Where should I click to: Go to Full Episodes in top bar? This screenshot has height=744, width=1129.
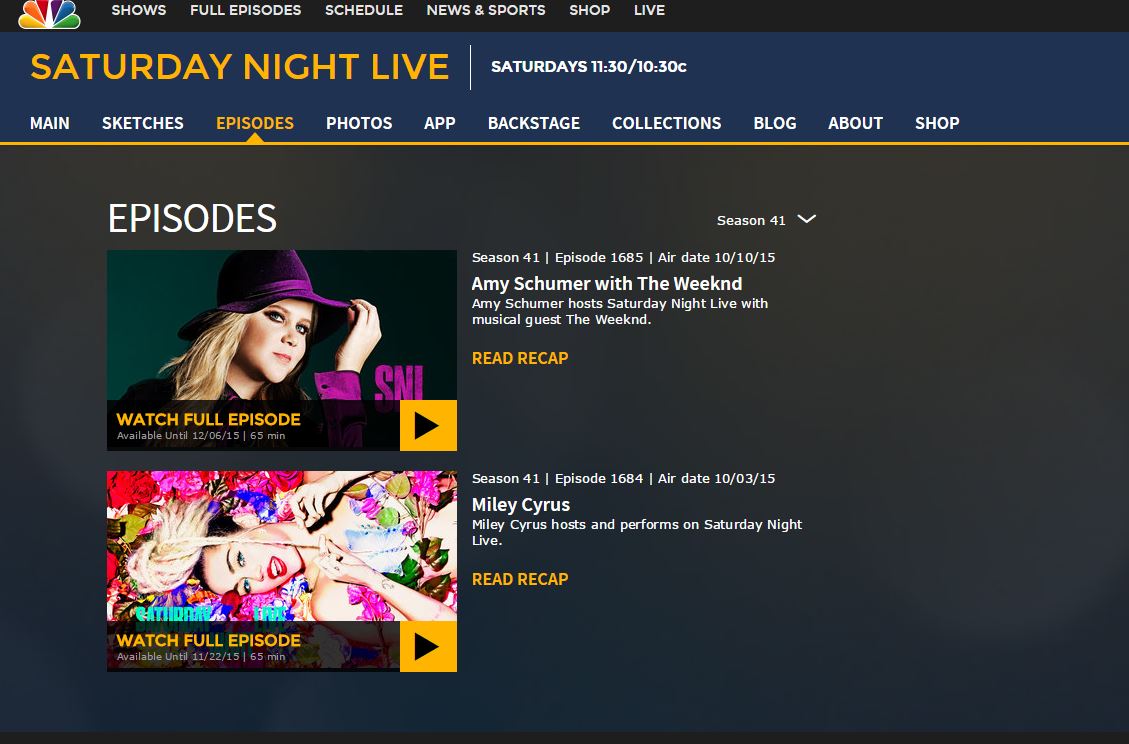pyautogui.click(x=246, y=10)
